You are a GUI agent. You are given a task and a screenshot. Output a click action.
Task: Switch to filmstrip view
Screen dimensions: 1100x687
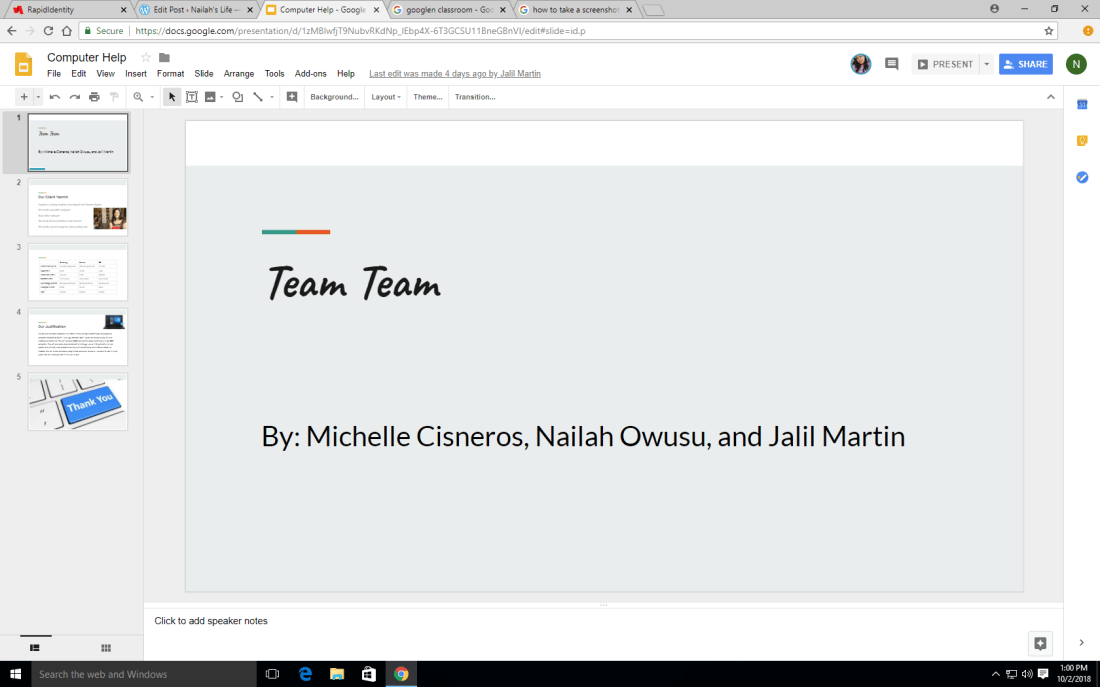35,648
